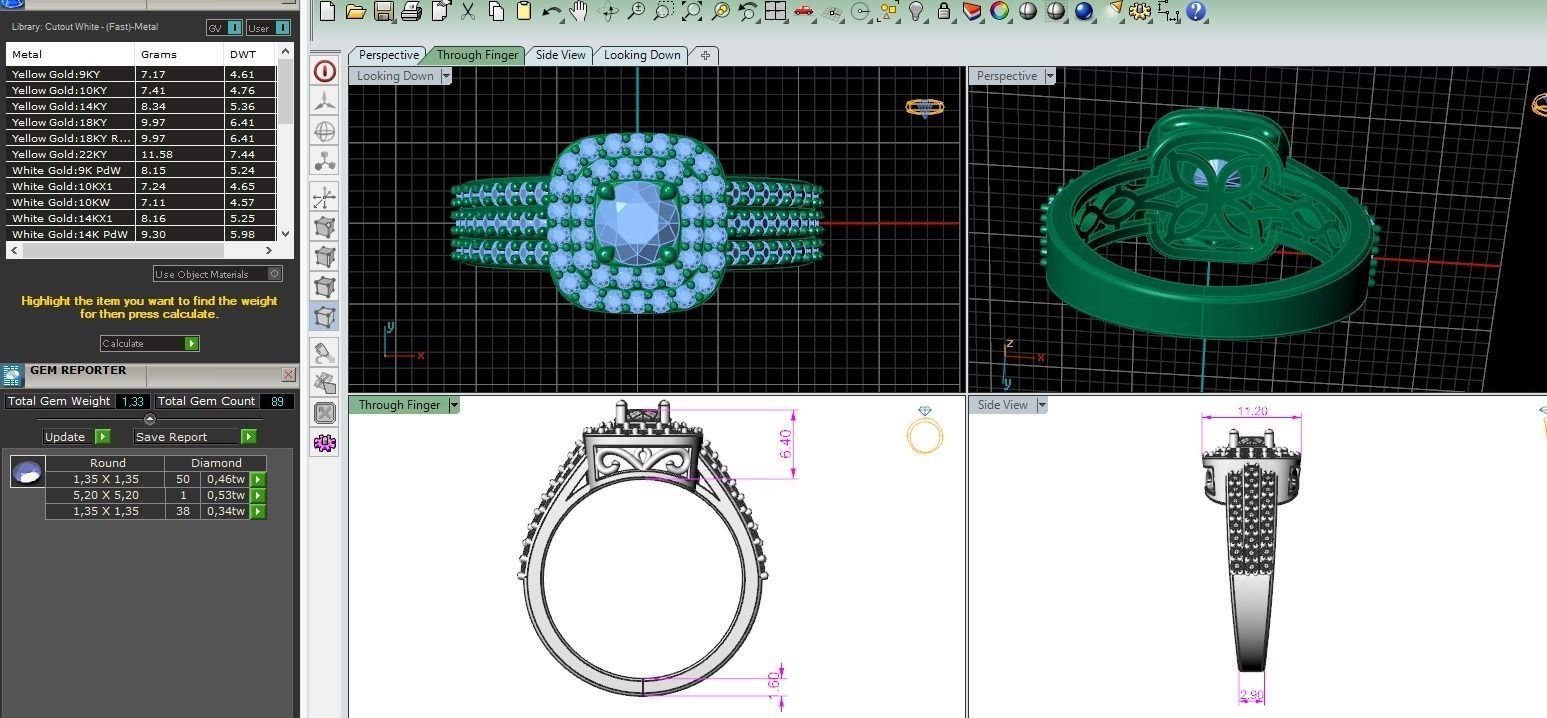Switch to the Side View tab
This screenshot has width=1547, height=718.
(x=560, y=55)
